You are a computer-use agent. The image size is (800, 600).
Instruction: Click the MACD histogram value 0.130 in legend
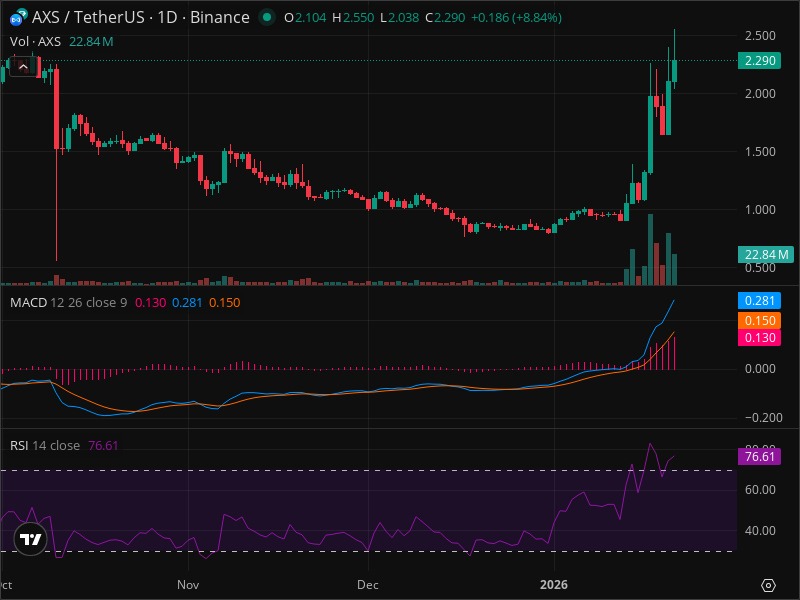pyautogui.click(x=151, y=303)
